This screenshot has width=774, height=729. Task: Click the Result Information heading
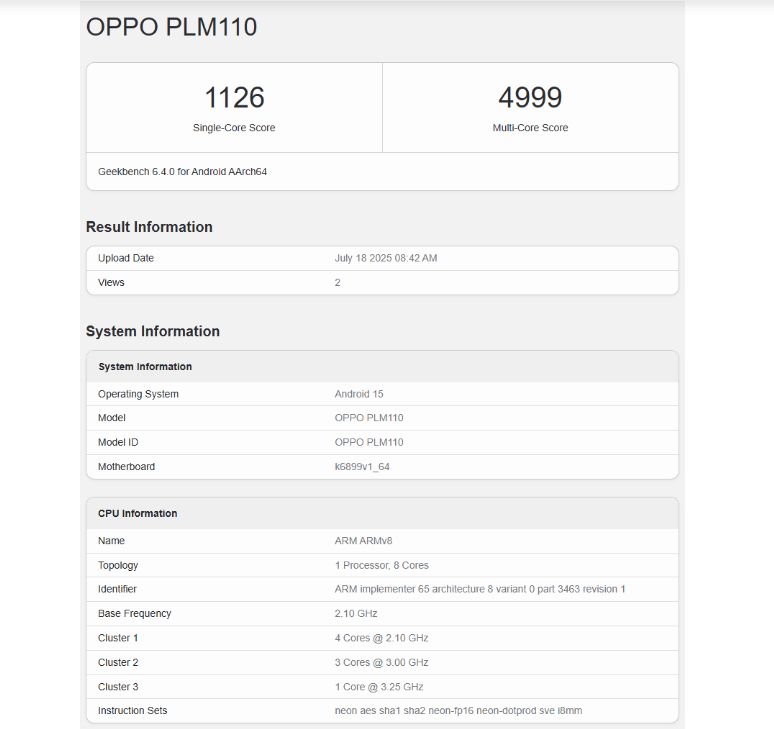pos(149,227)
